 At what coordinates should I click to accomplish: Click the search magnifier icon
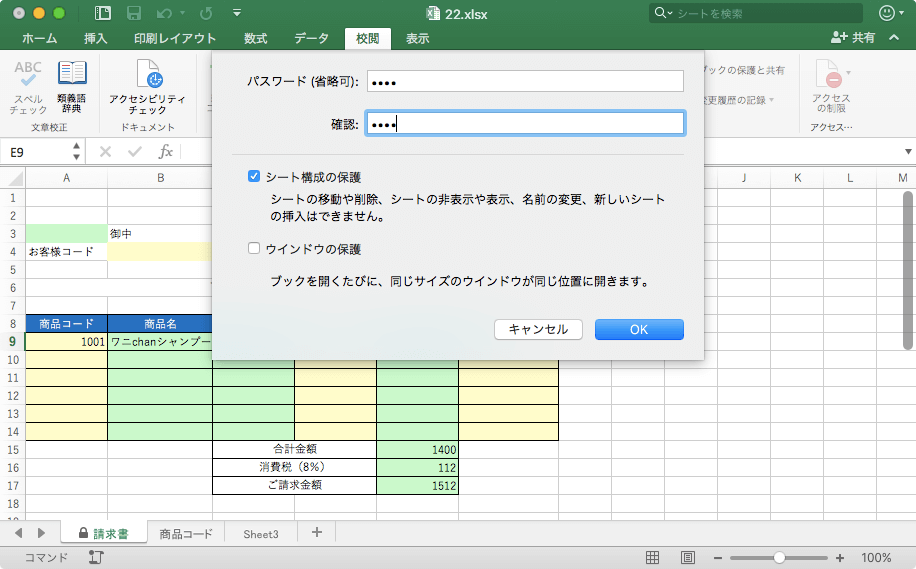pos(660,13)
